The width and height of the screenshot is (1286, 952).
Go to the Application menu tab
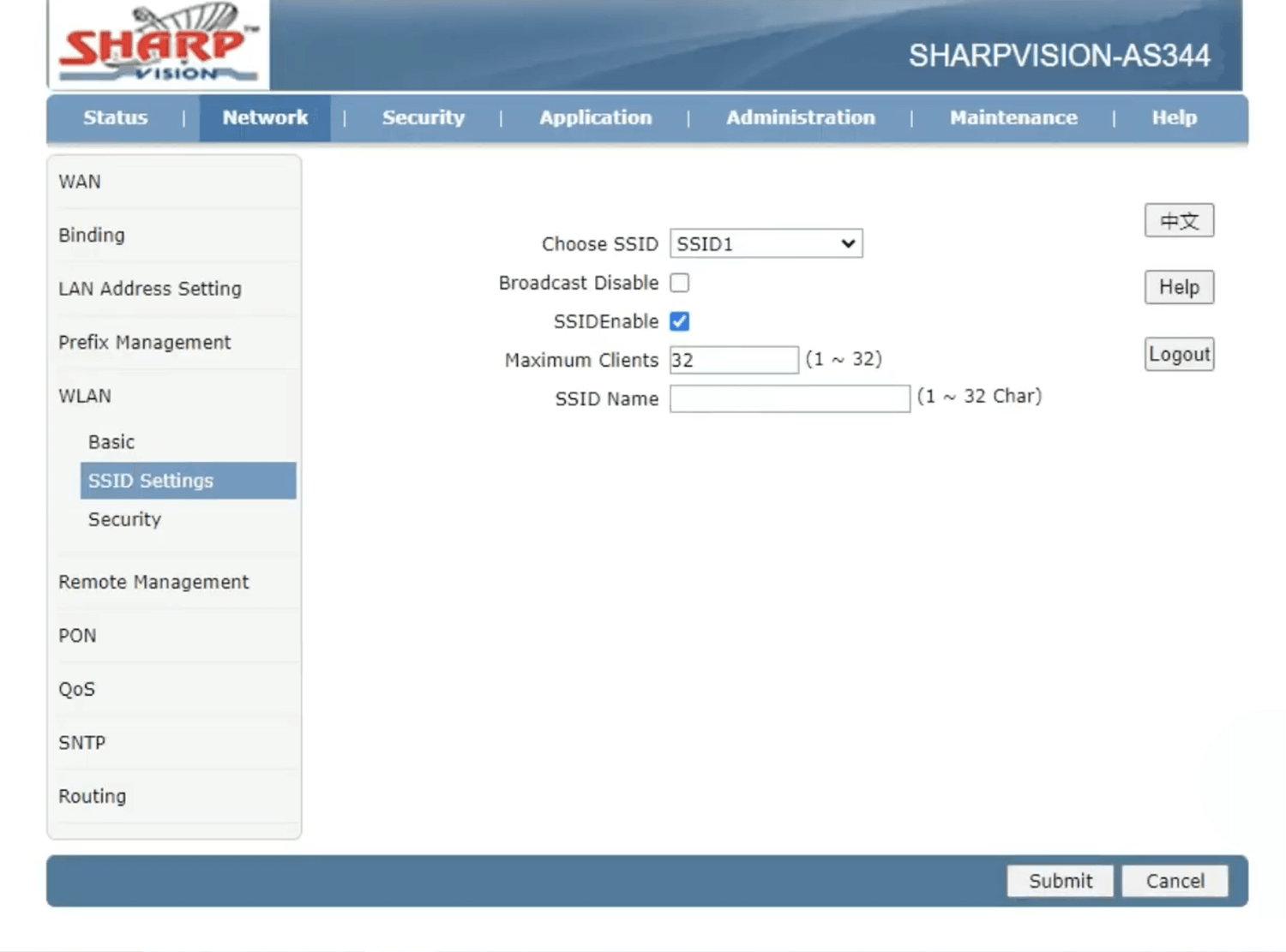[x=595, y=117]
